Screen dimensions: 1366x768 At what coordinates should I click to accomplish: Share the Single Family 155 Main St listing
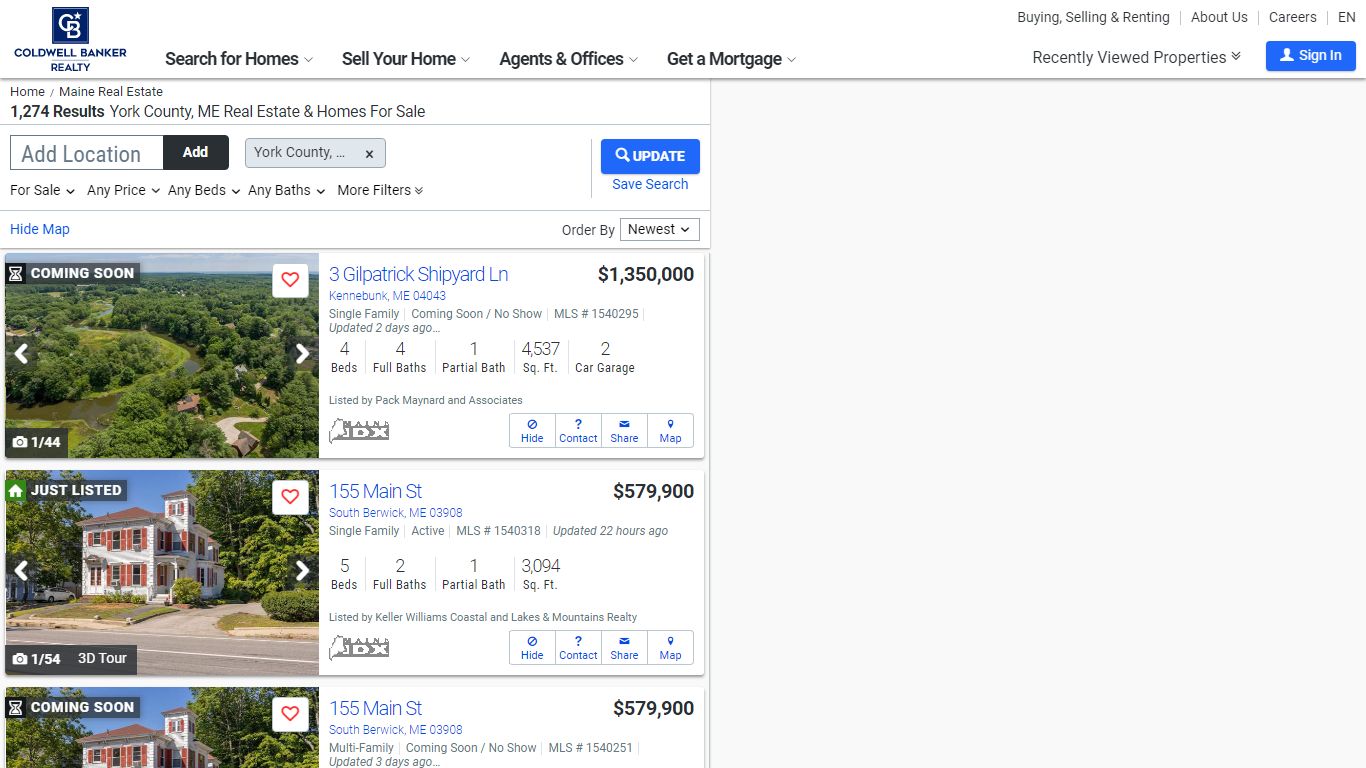tap(624, 648)
